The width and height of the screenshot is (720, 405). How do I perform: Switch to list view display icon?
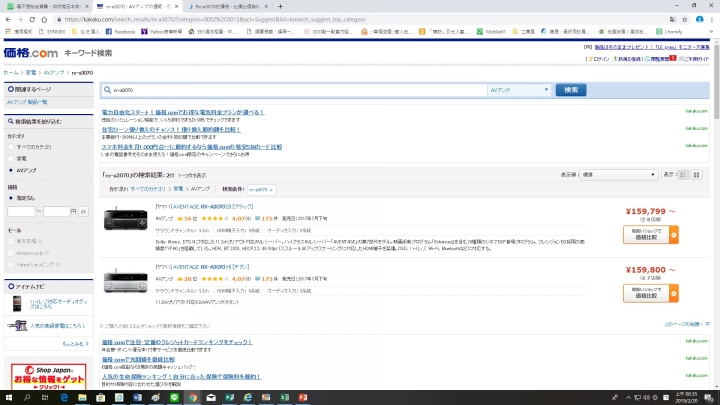pyautogui.click(x=683, y=175)
